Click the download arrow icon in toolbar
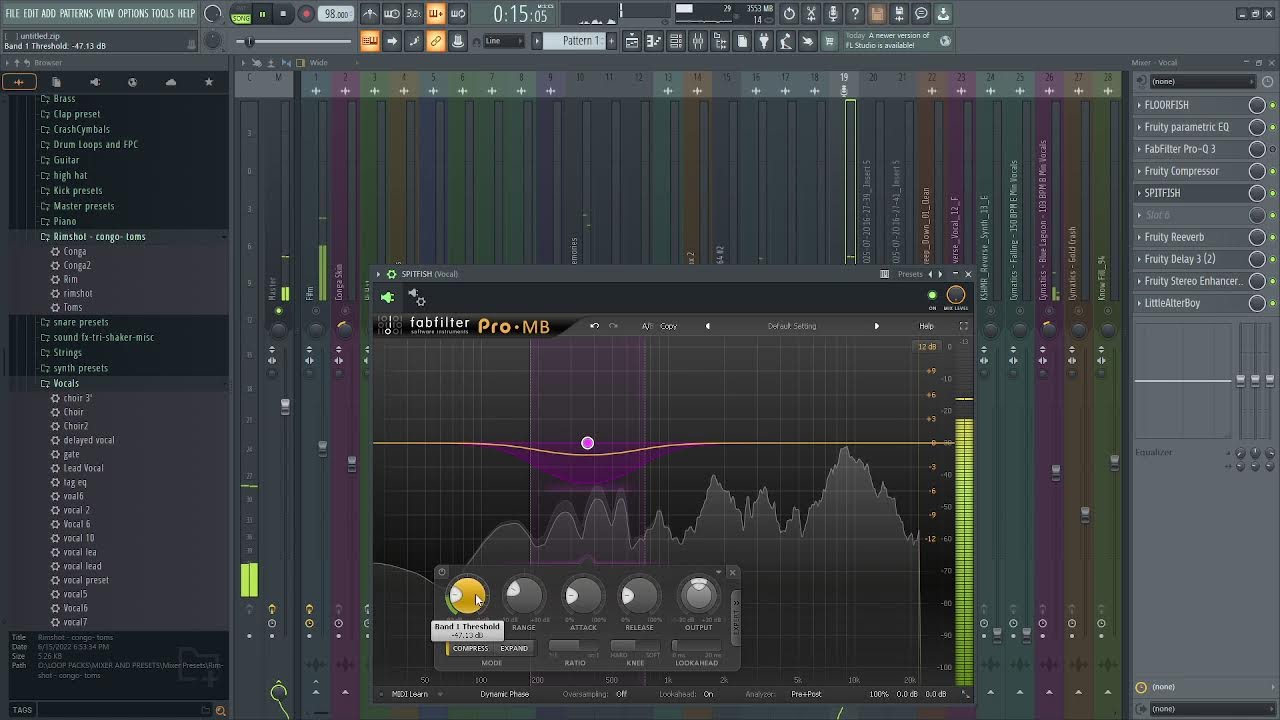 click(x=943, y=14)
